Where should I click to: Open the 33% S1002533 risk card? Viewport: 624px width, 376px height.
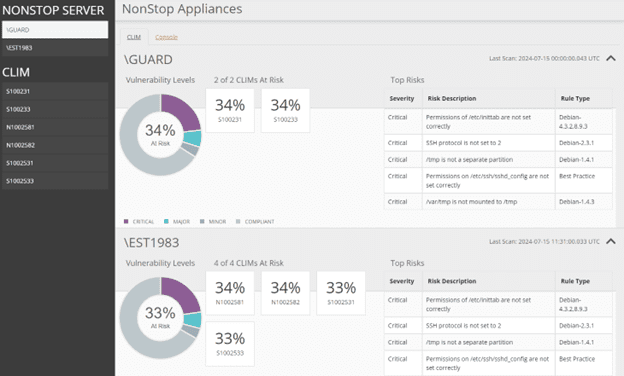230,344
